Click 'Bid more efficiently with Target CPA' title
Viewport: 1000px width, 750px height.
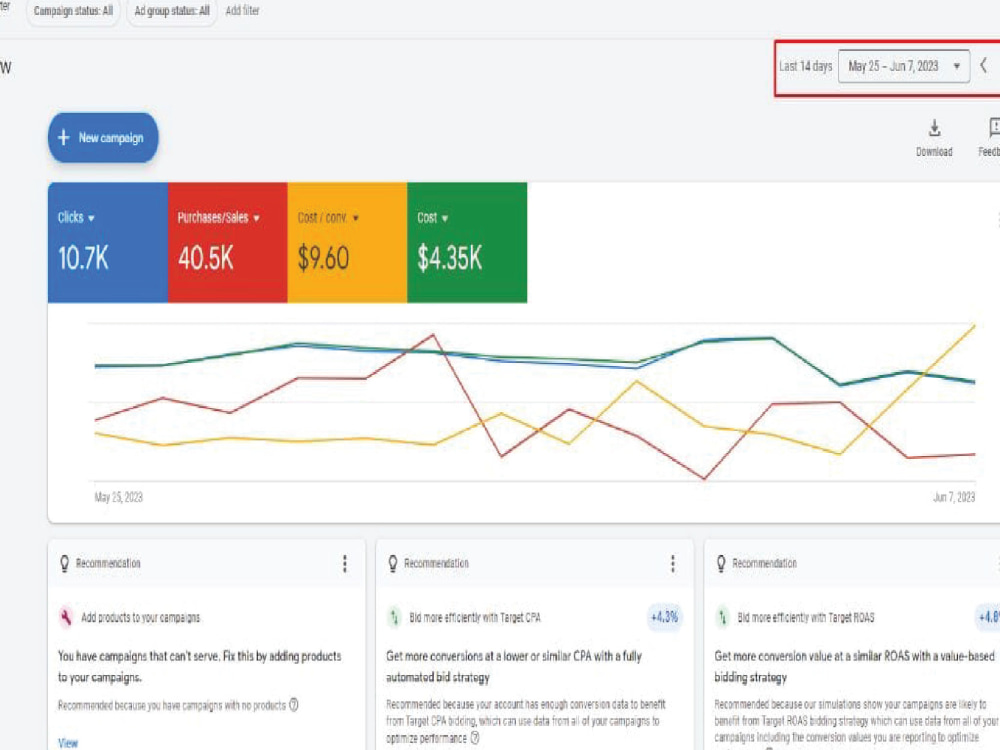(475, 617)
